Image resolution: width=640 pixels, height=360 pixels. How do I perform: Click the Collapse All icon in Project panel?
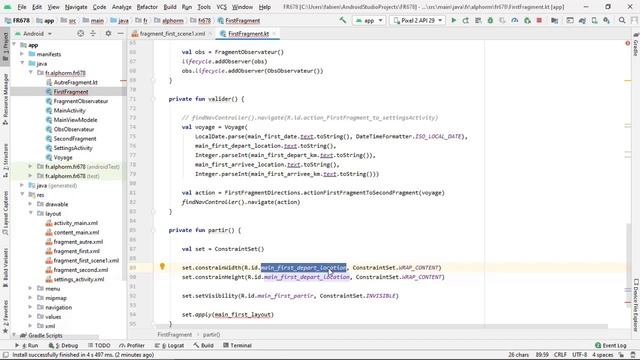pos(93,33)
